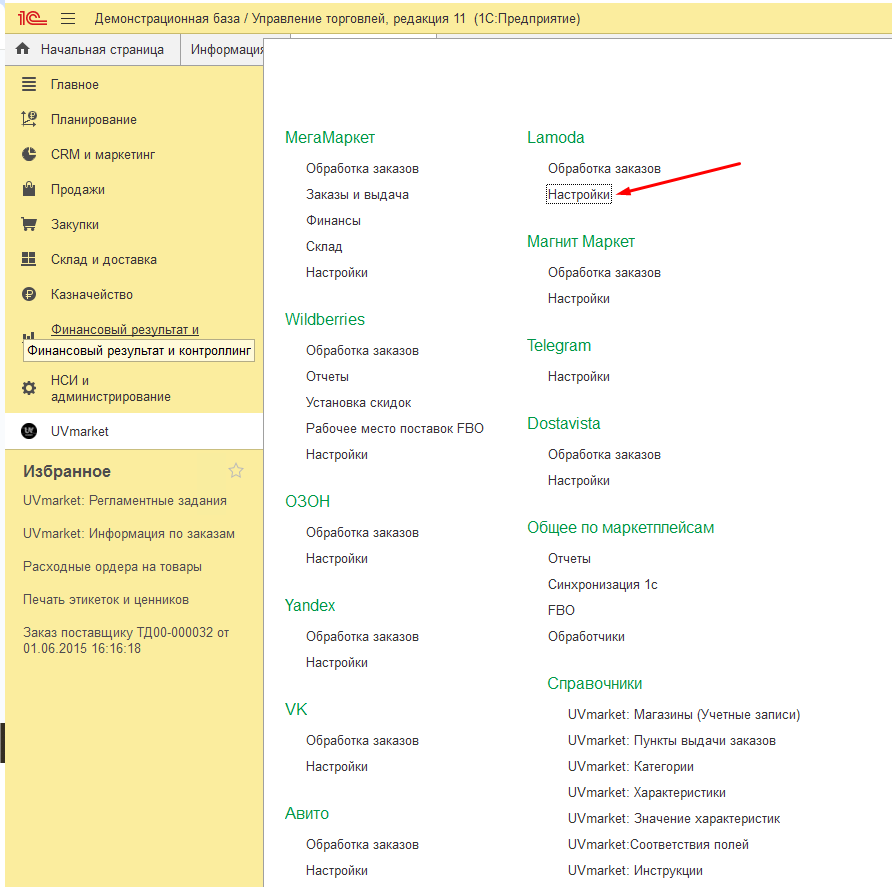Open Обработчики

click(x=586, y=637)
